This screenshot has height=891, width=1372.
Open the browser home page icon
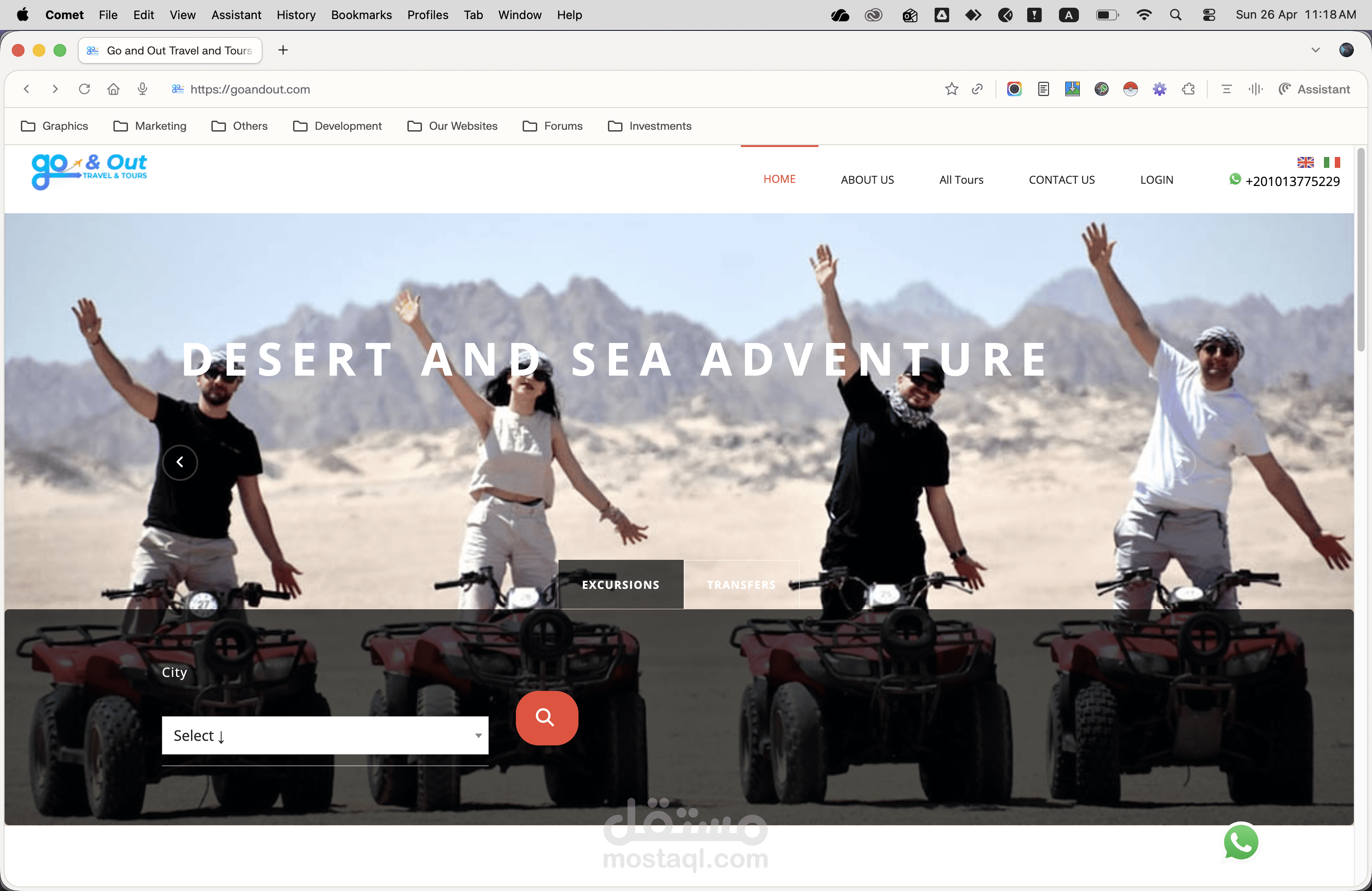pyautogui.click(x=113, y=89)
